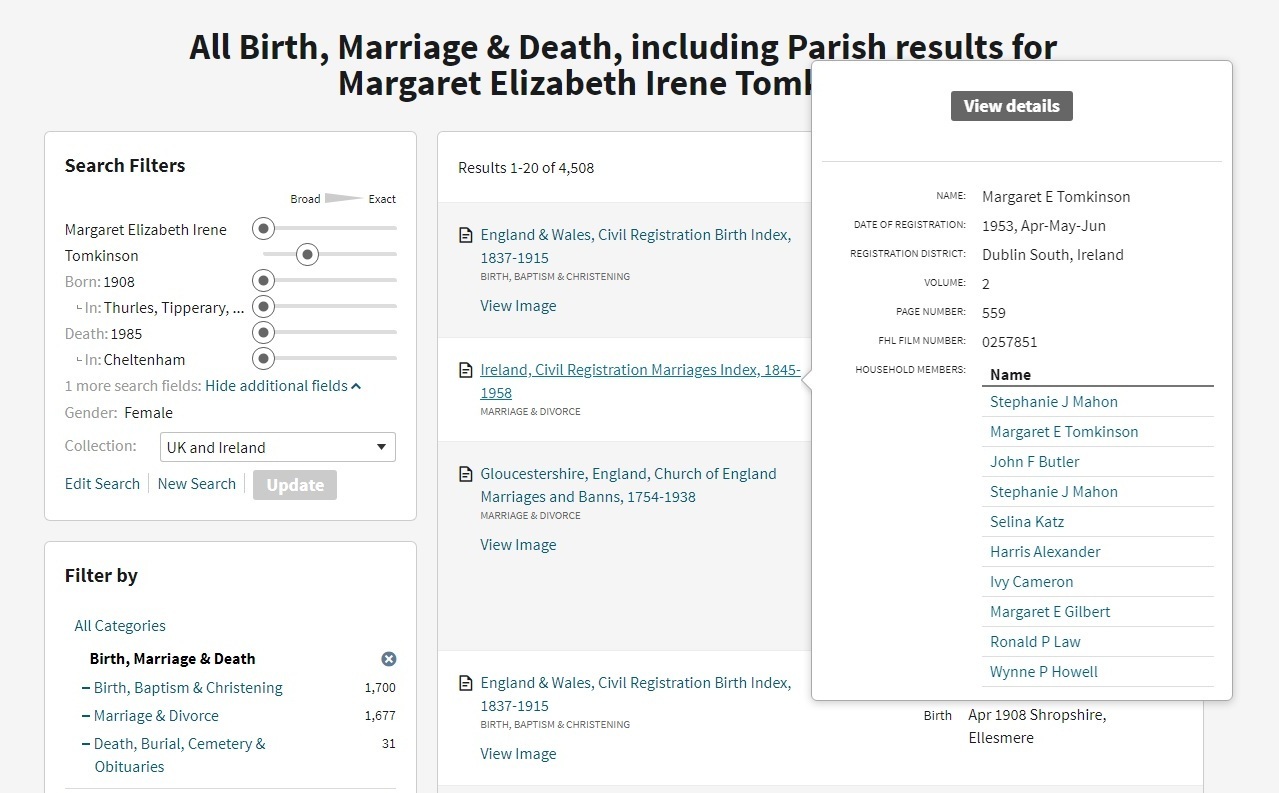1279x793 pixels.
Task: Open household member Selina Katz
Action: coord(1026,522)
